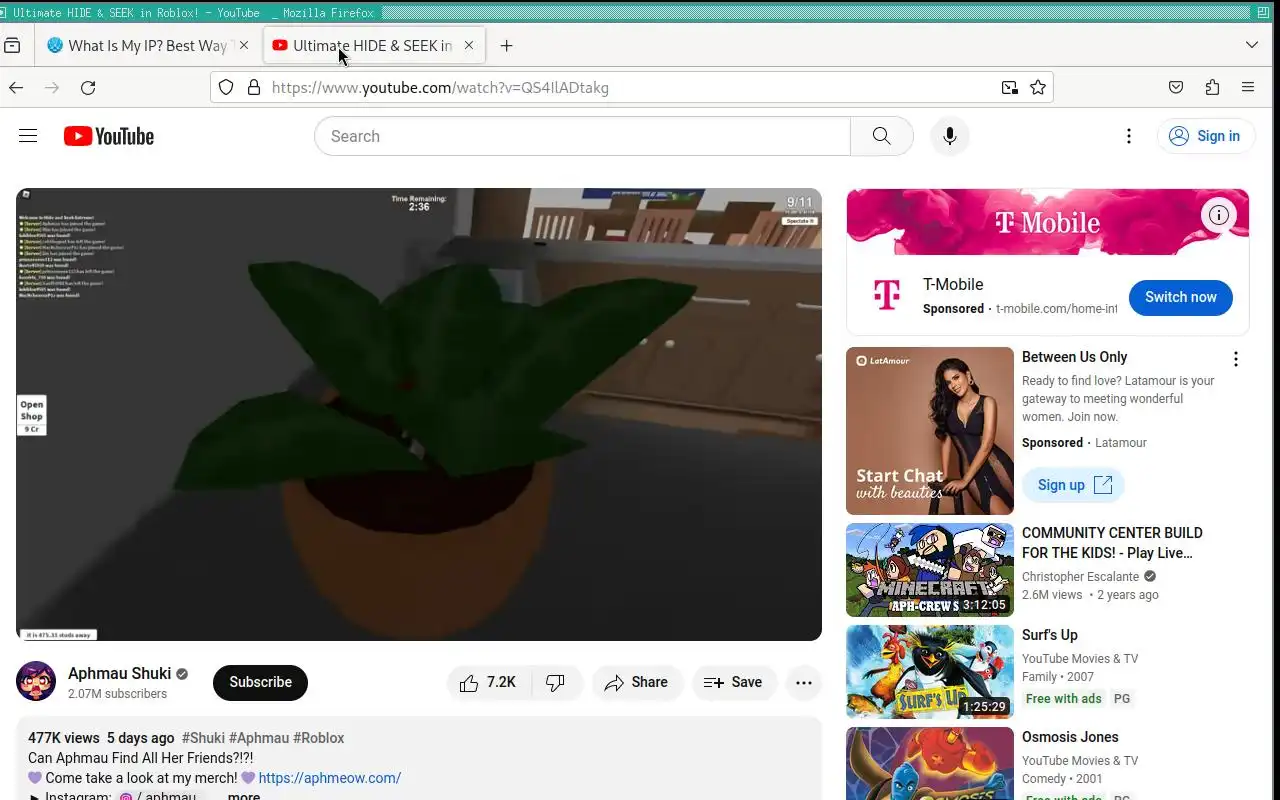
Task: Open the Surf's Up title
Action: click(x=1050, y=635)
